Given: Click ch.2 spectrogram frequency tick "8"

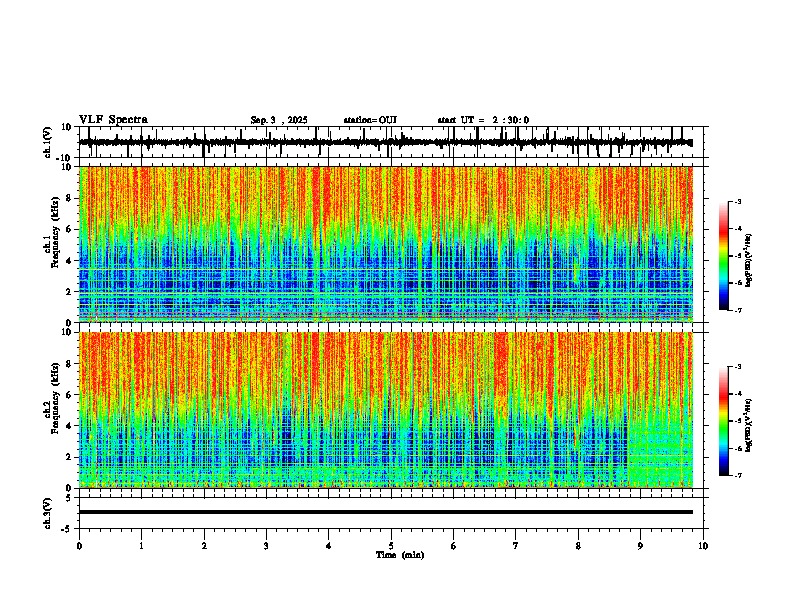Looking at the screenshot, I should tap(69, 364).
